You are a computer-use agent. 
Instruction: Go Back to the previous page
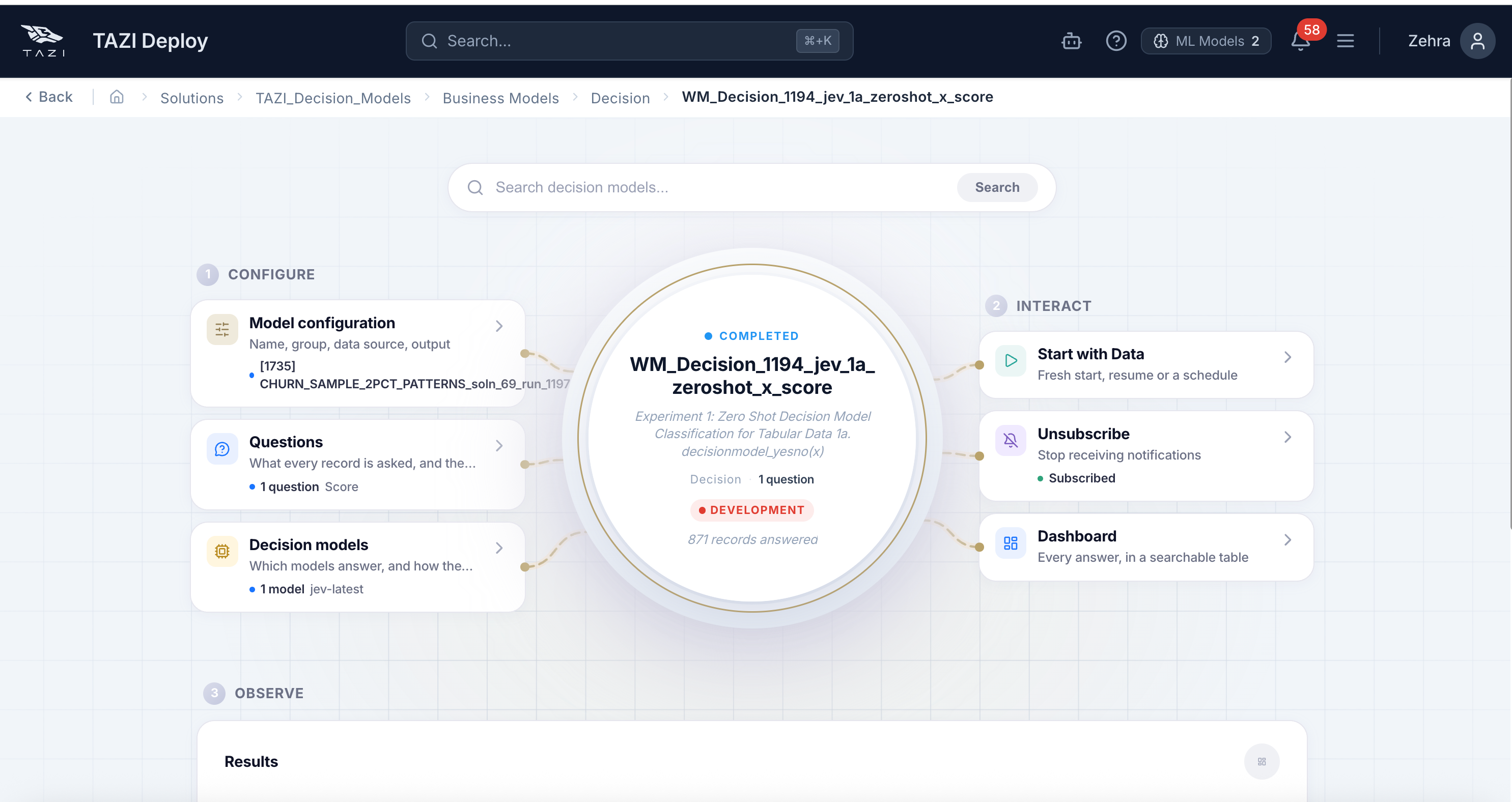point(49,97)
